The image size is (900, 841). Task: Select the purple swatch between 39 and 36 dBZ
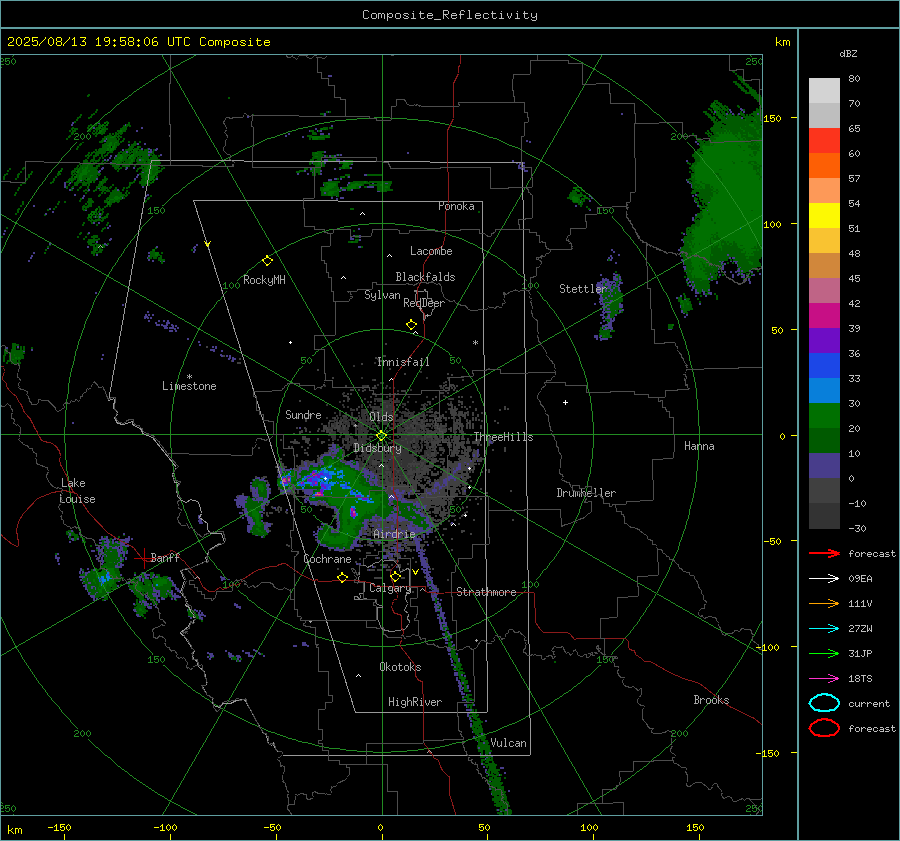coord(824,341)
